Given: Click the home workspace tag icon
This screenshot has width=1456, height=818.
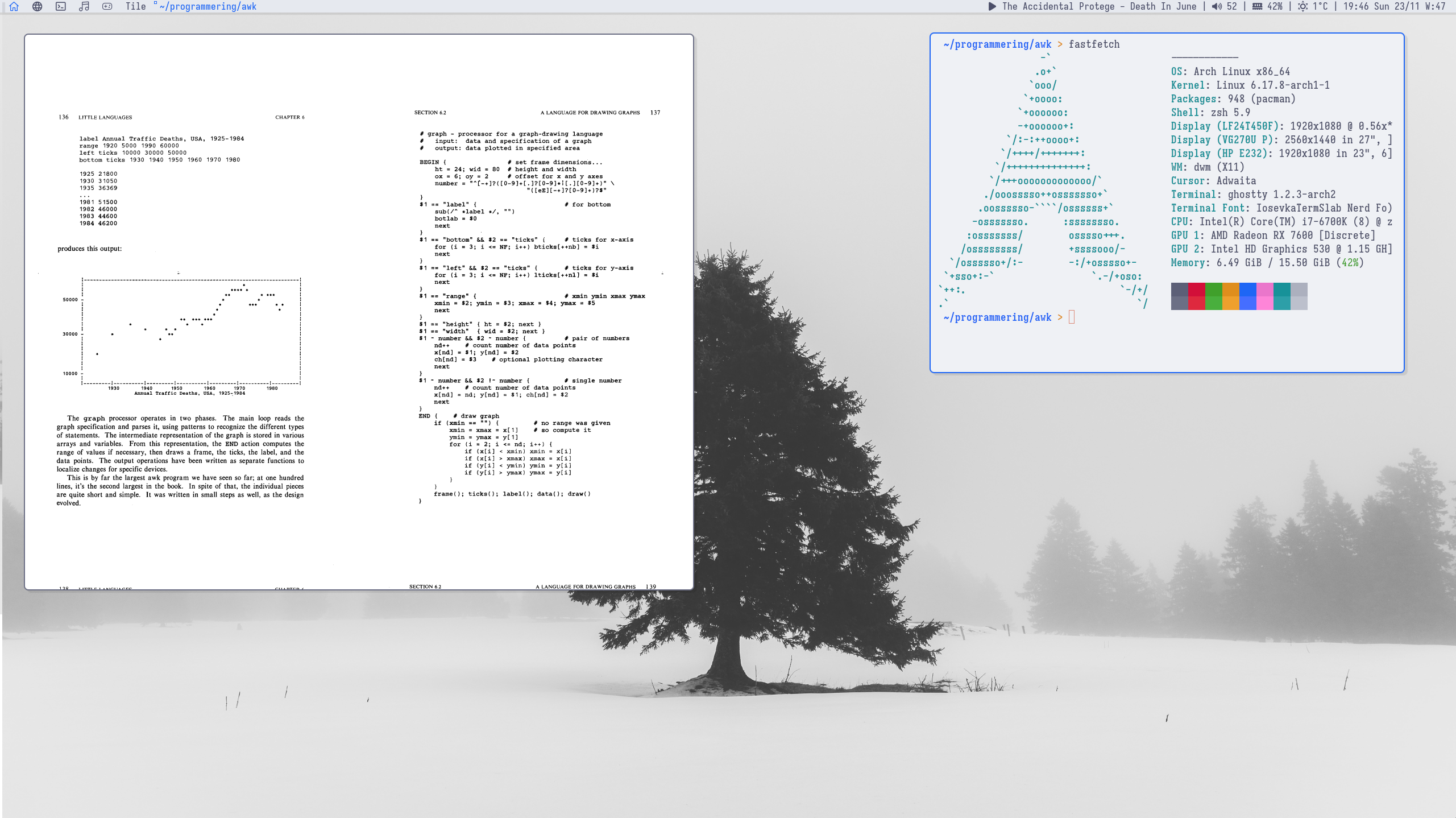Looking at the screenshot, I should (x=14, y=6).
